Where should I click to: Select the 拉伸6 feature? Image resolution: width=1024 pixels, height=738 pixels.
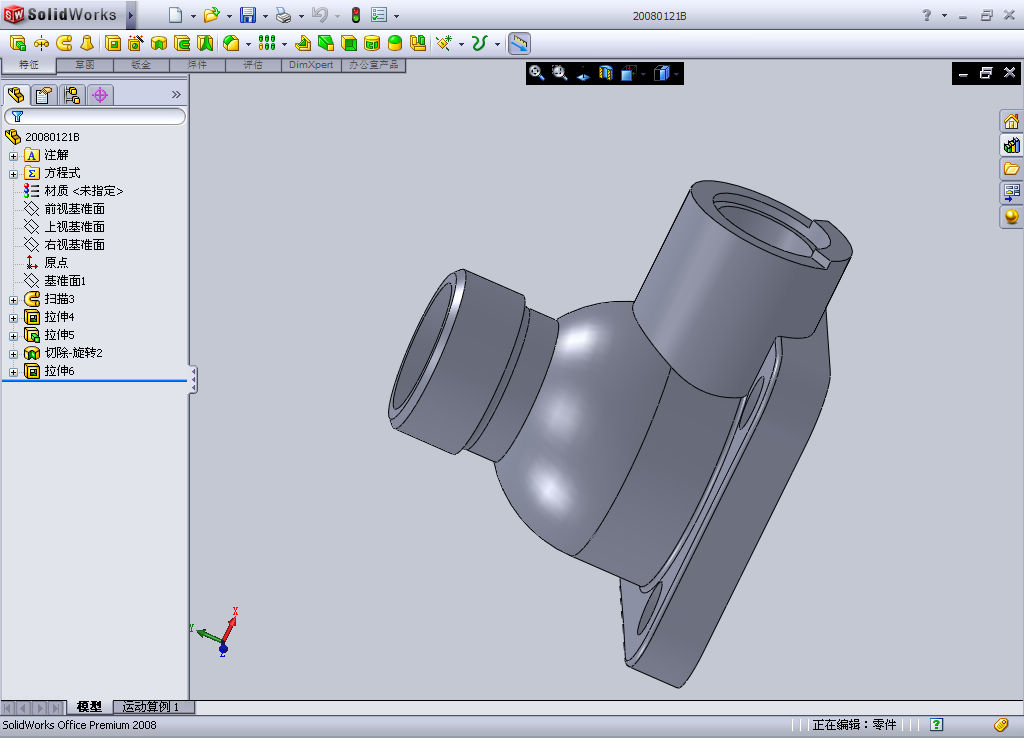tap(59, 371)
